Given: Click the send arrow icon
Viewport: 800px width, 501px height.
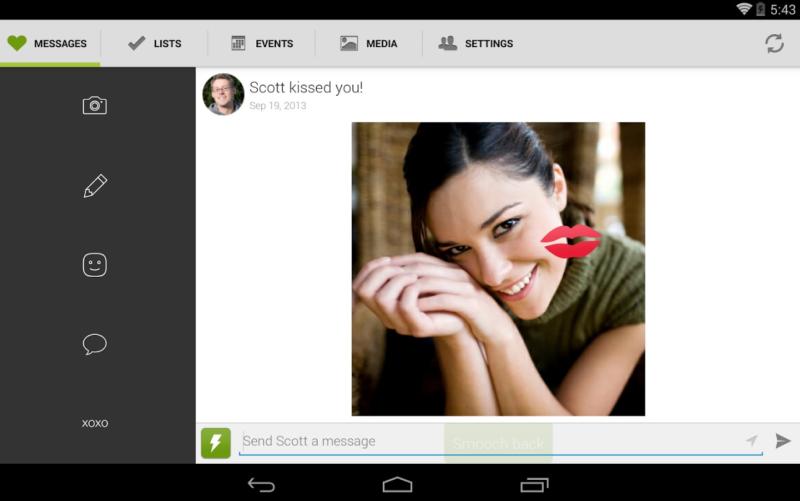Looking at the screenshot, I should click(x=782, y=441).
